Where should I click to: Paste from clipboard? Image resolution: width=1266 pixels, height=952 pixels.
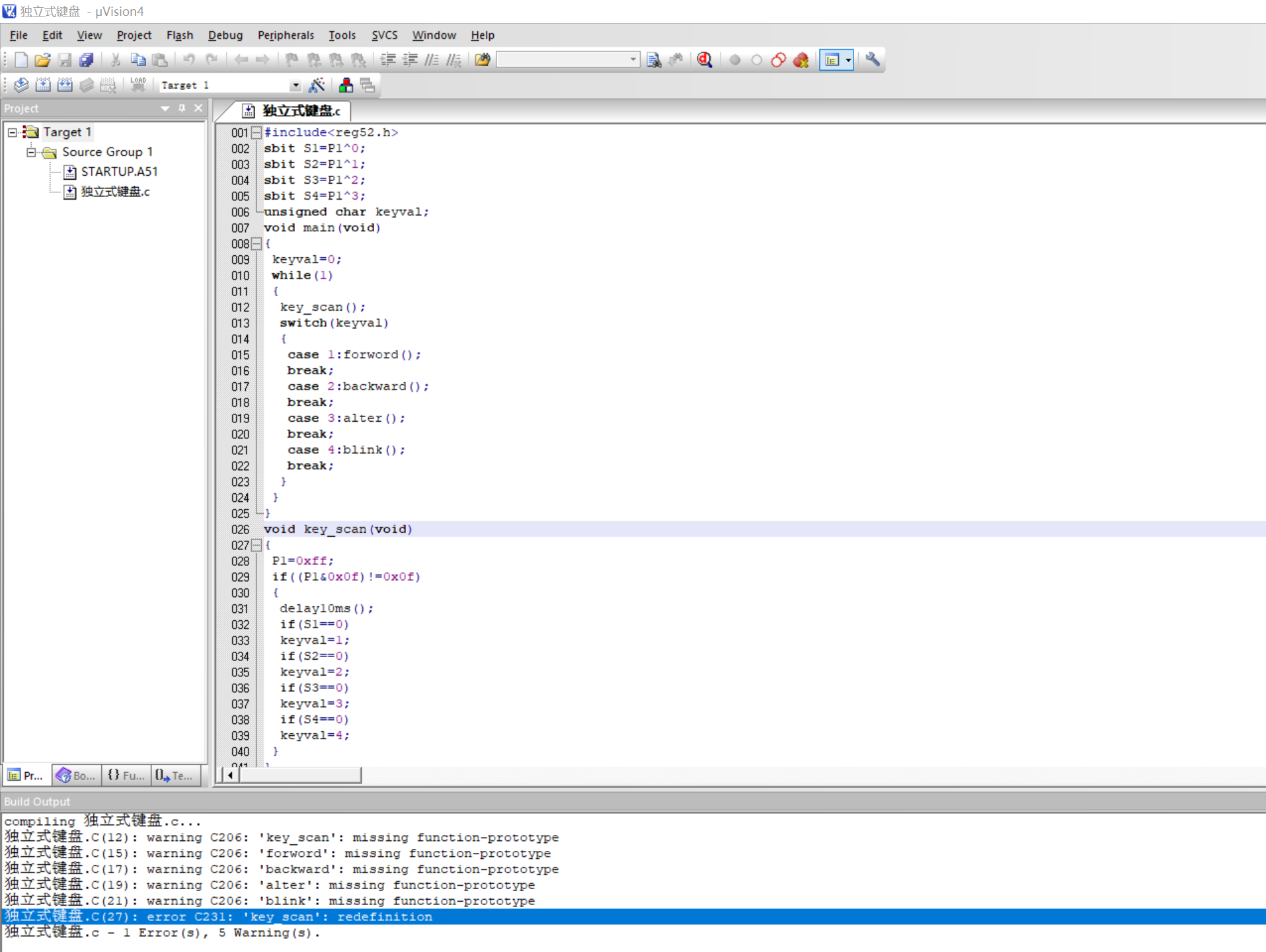[x=159, y=60]
